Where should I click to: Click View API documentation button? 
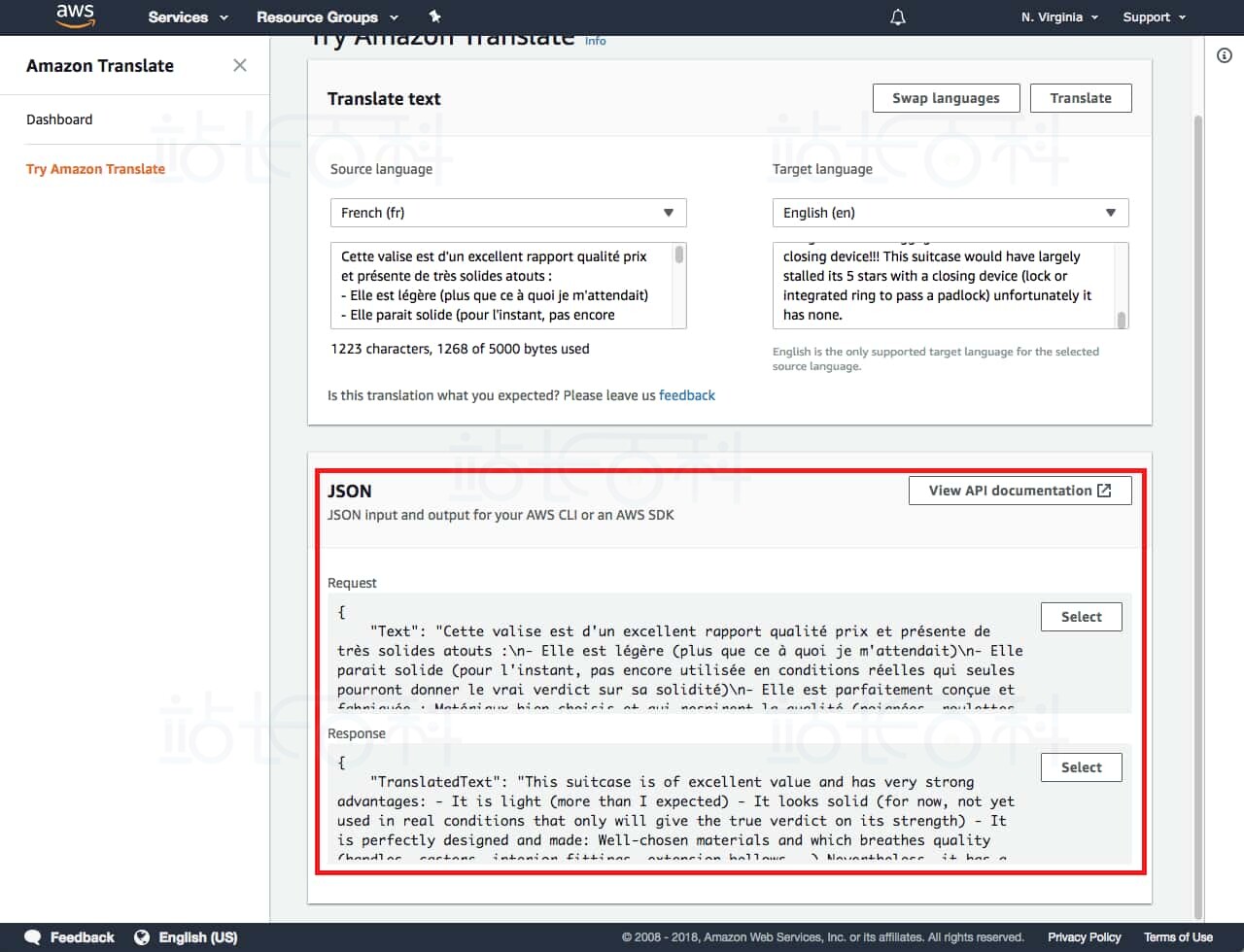(1020, 491)
